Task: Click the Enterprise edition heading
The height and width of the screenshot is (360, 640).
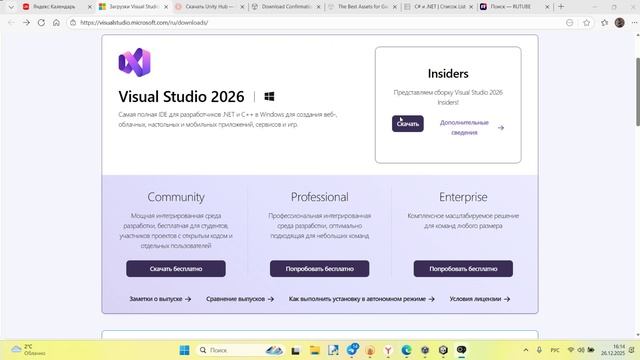Action: 463,197
